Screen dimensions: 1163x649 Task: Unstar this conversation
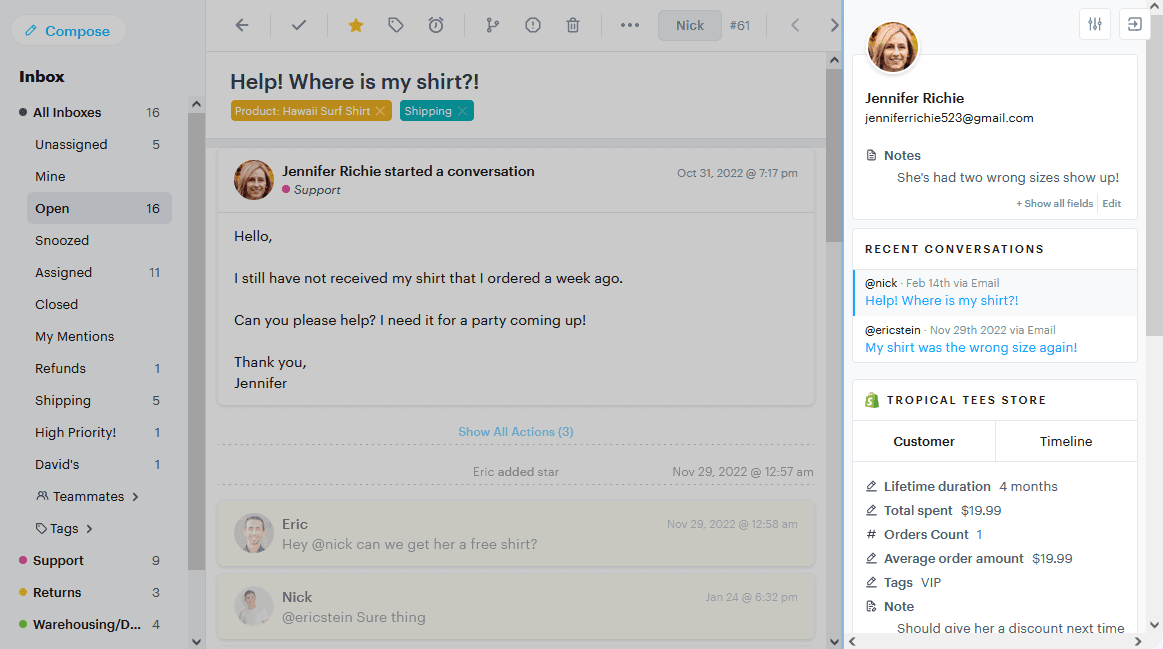tap(355, 25)
